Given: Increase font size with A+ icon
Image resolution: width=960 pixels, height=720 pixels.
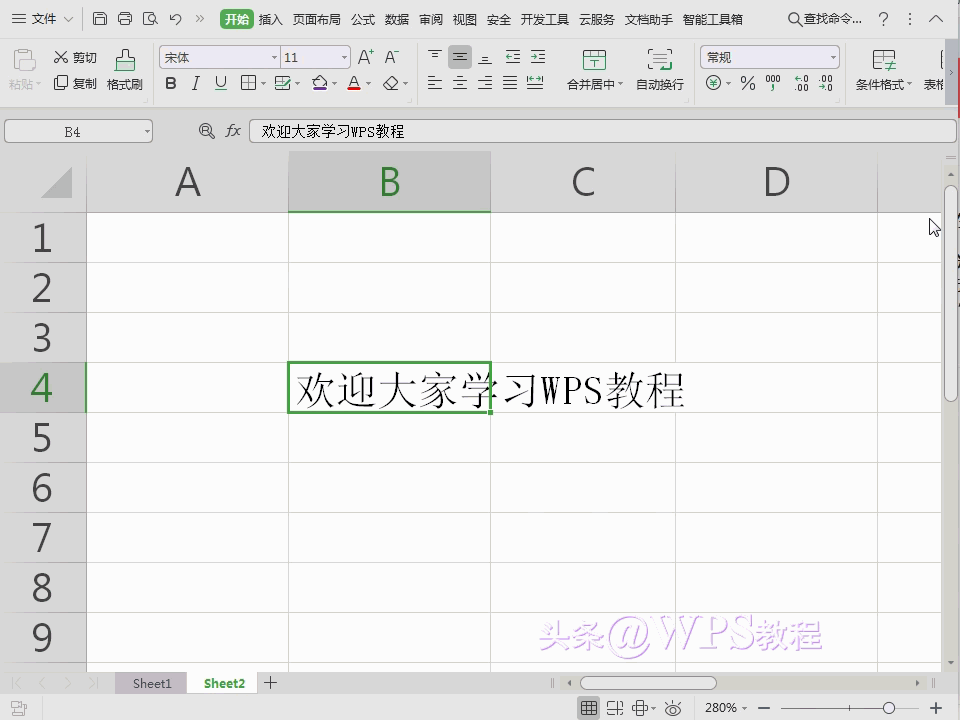Looking at the screenshot, I should pyautogui.click(x=366, y=58).
